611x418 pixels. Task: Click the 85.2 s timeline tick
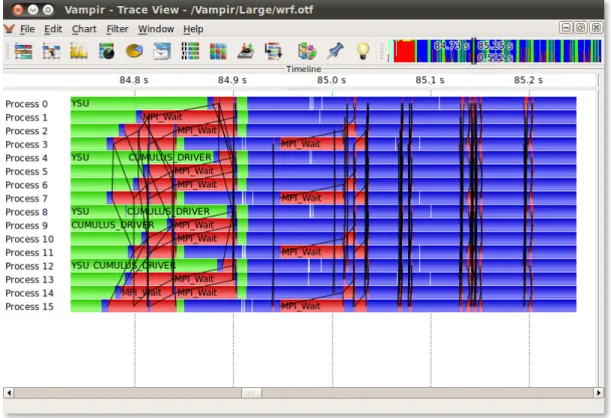(528, 80)
